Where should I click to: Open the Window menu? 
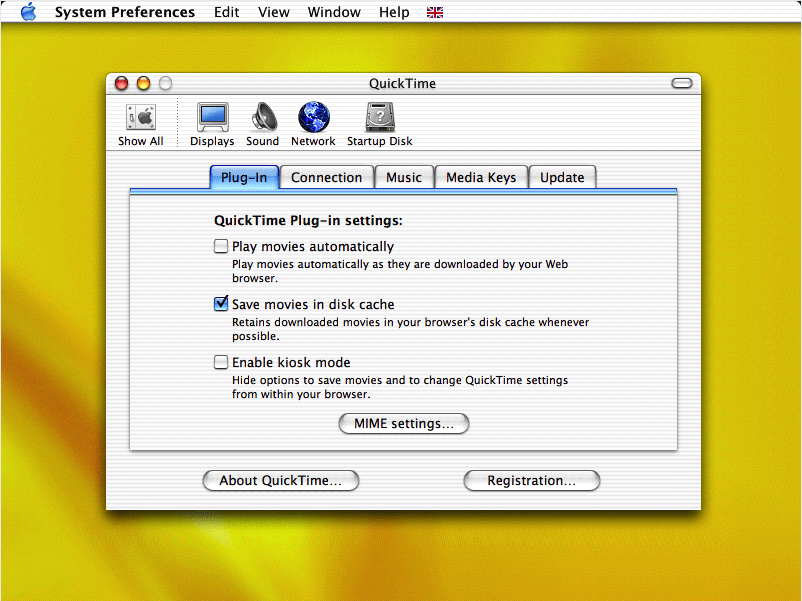334,12
